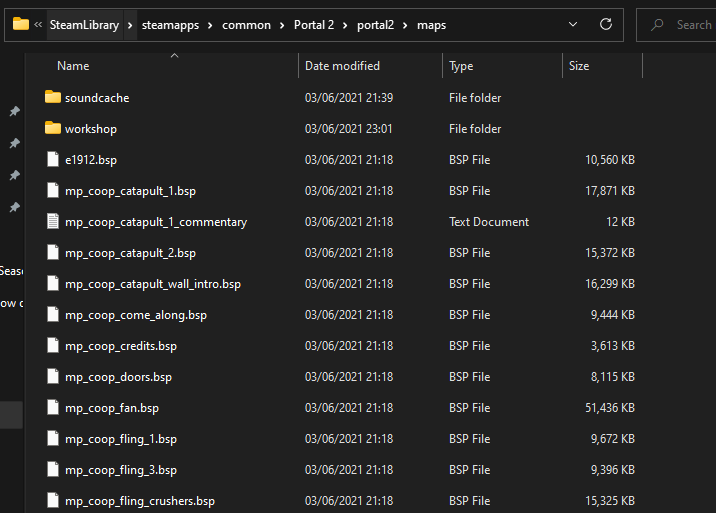Select mp_coop_catapult_2.bsp file icon

(53, 252)
